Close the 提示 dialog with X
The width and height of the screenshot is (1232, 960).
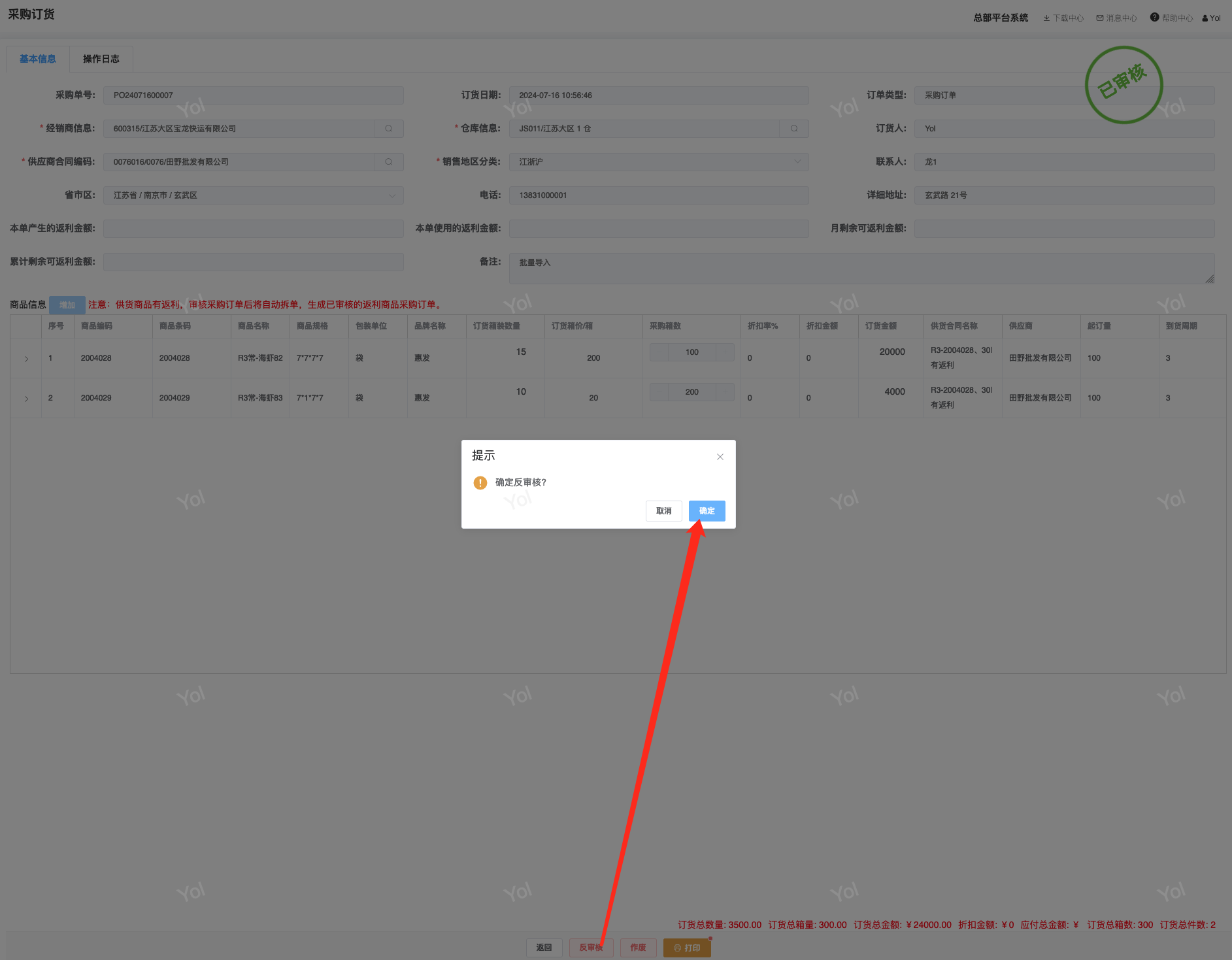pos(720,457)
